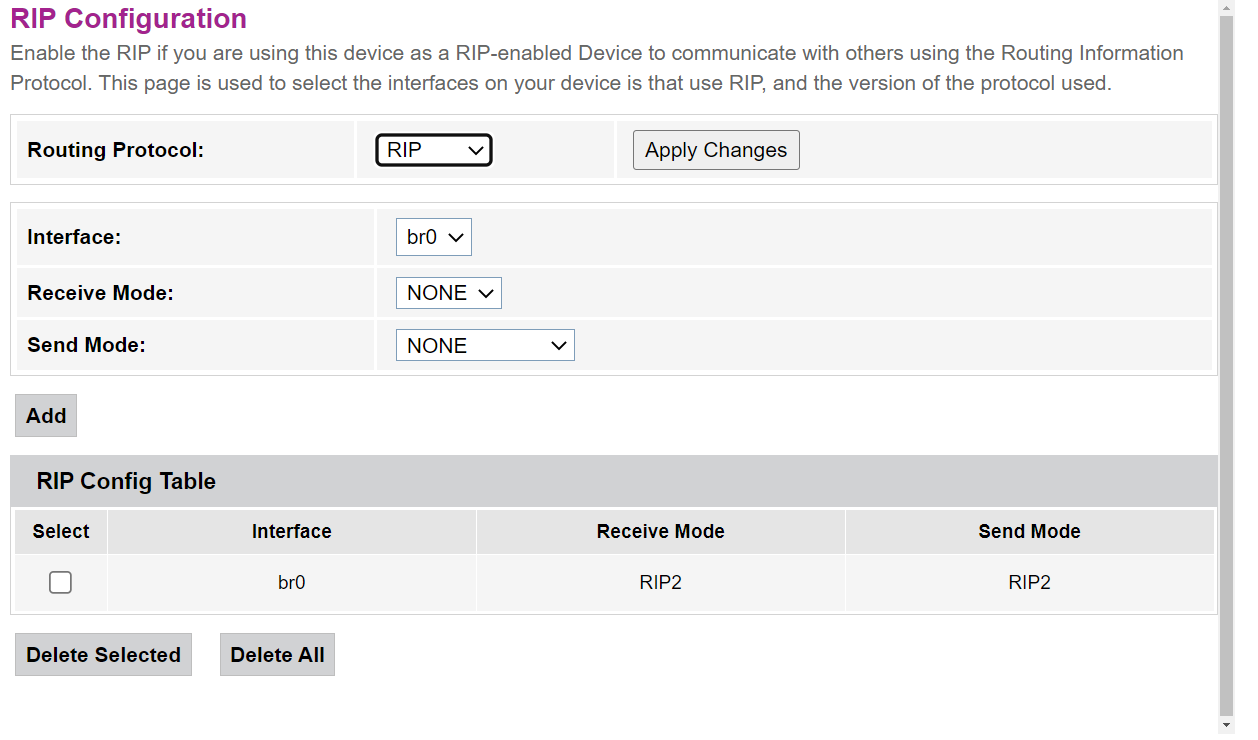
Task: Open the Send Mode selector in the form
Action: pos(485,346)
